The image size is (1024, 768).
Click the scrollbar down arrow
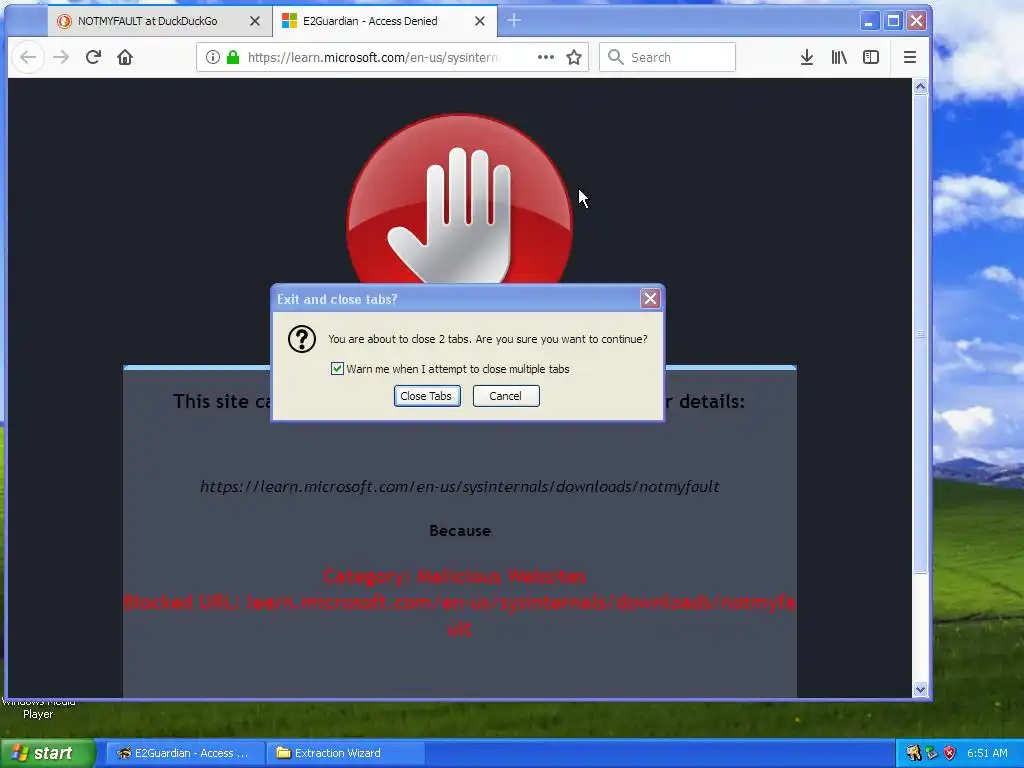coord(920,690)
